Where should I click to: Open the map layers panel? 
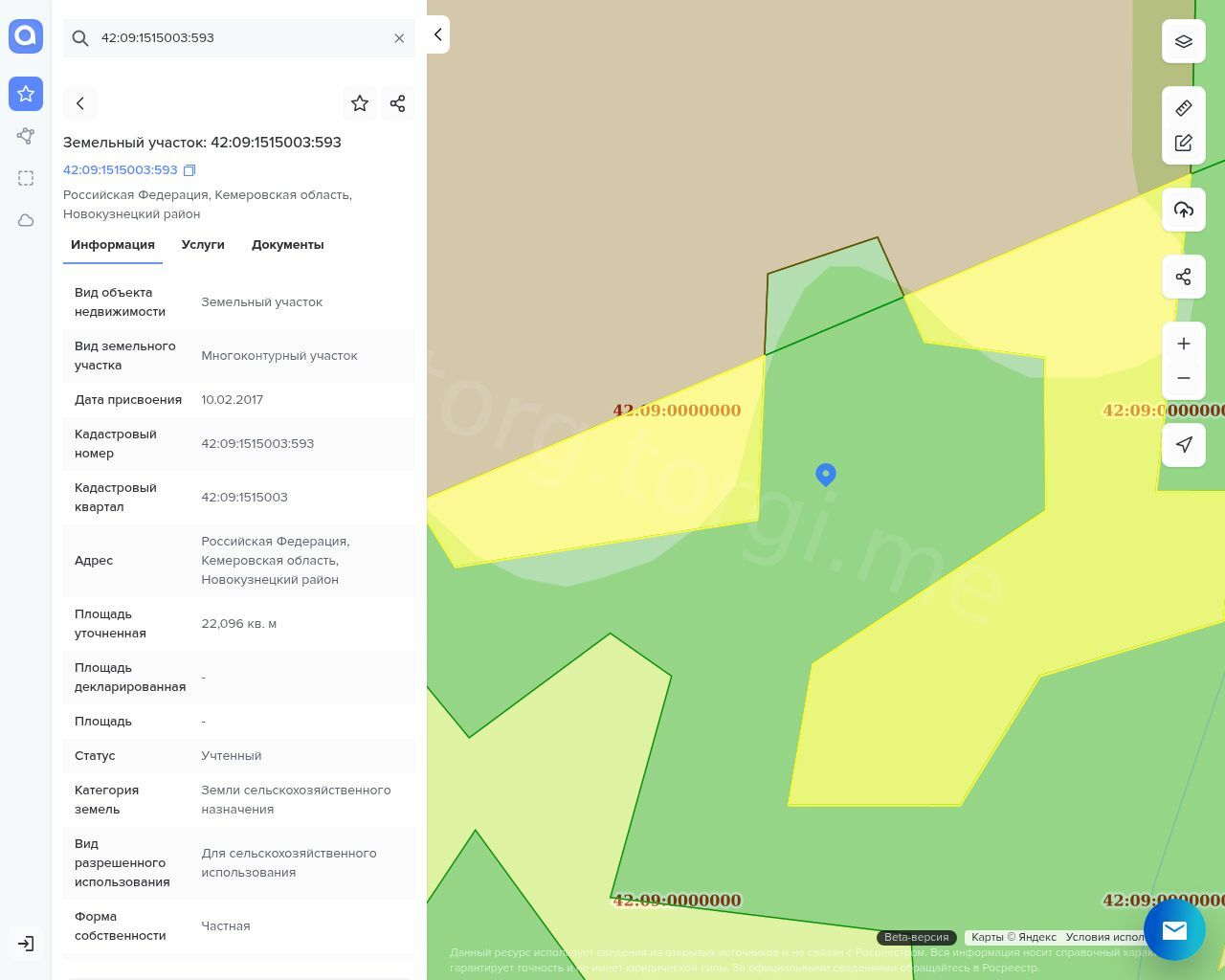point(1183,41)
